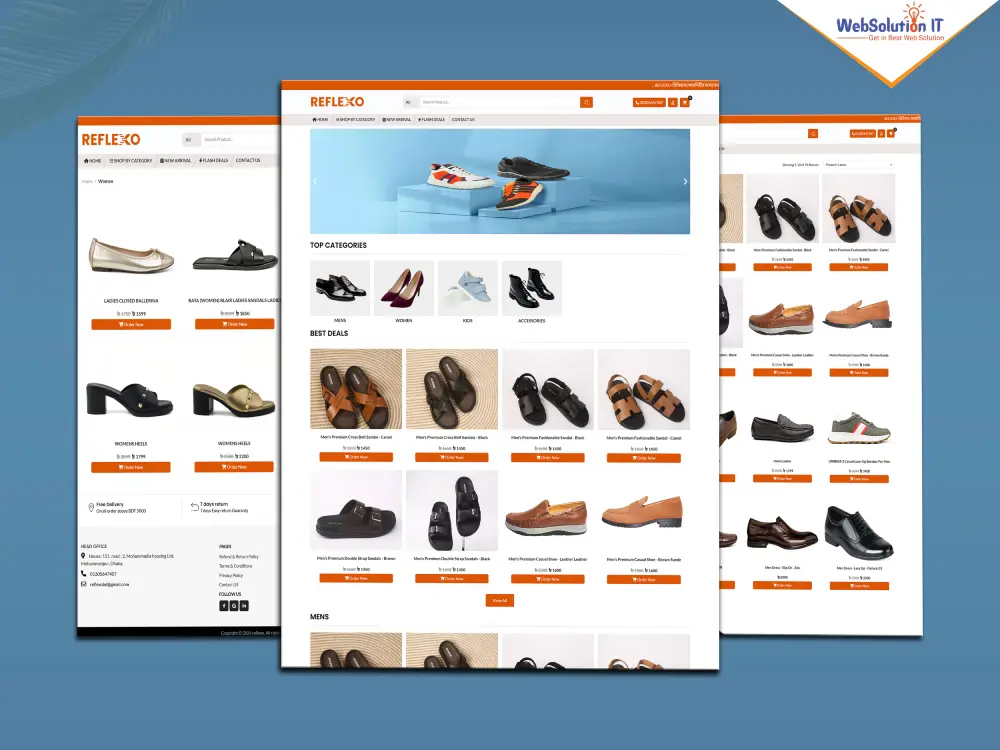Order Now for Fashionable Sandal - Black in center page
Screen dimensions: 1000x750
[x=548, y=457]
